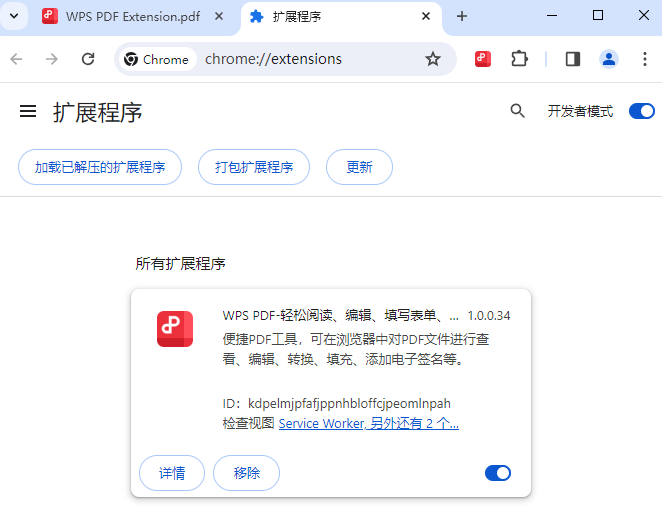The image size is (662, 527).
Task: Close the Chrome window
Action: 644,16
